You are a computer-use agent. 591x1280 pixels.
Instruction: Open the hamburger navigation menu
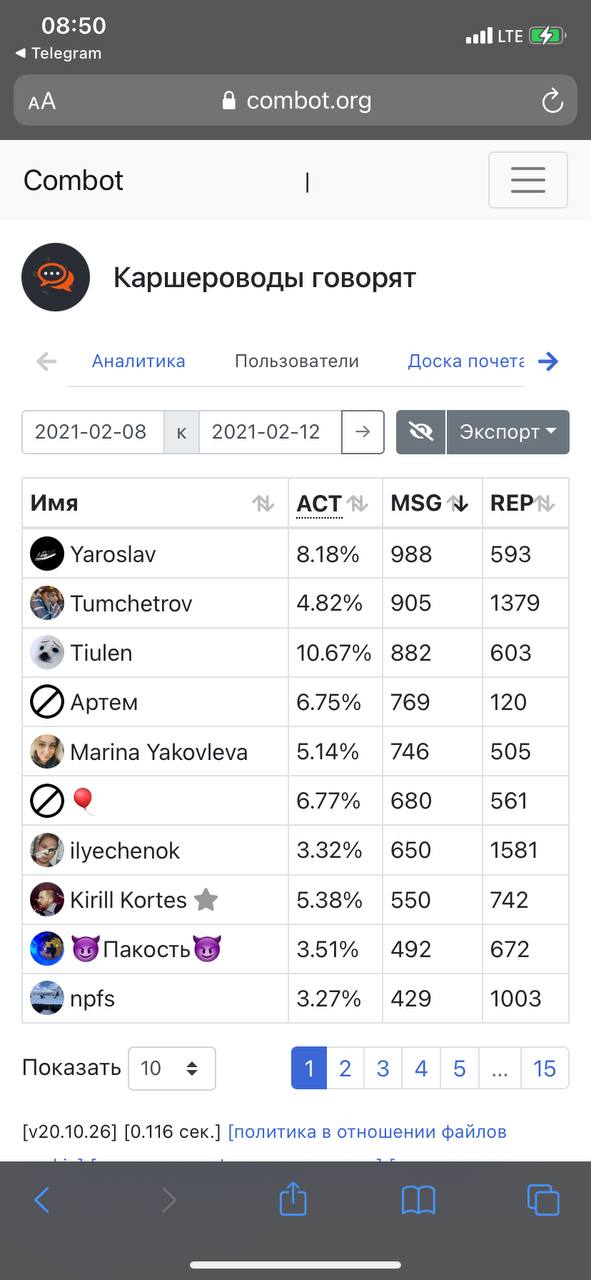tap(527, 180)
